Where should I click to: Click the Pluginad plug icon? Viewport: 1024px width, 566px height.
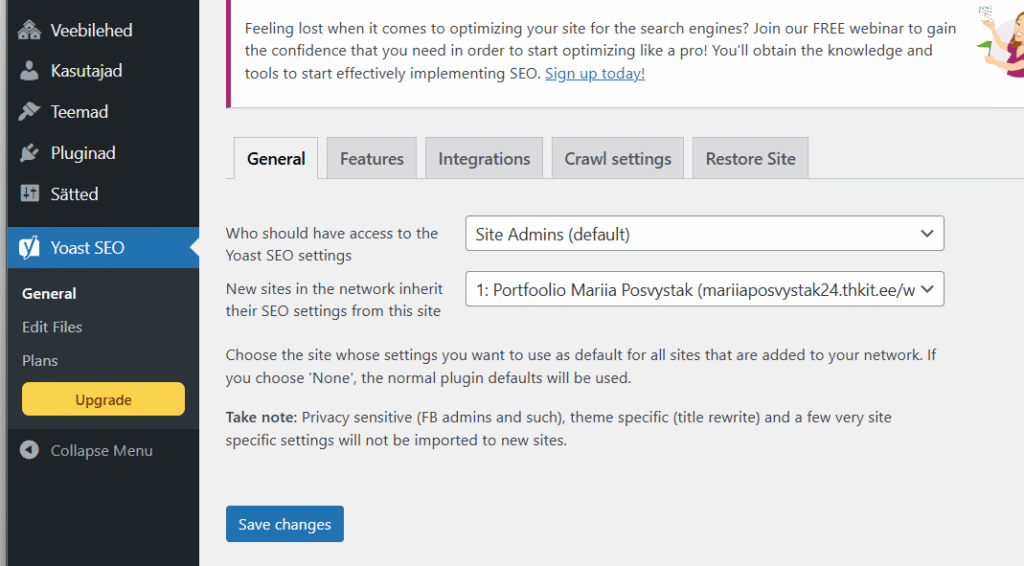pyautogui.click(x=29, y=153)
